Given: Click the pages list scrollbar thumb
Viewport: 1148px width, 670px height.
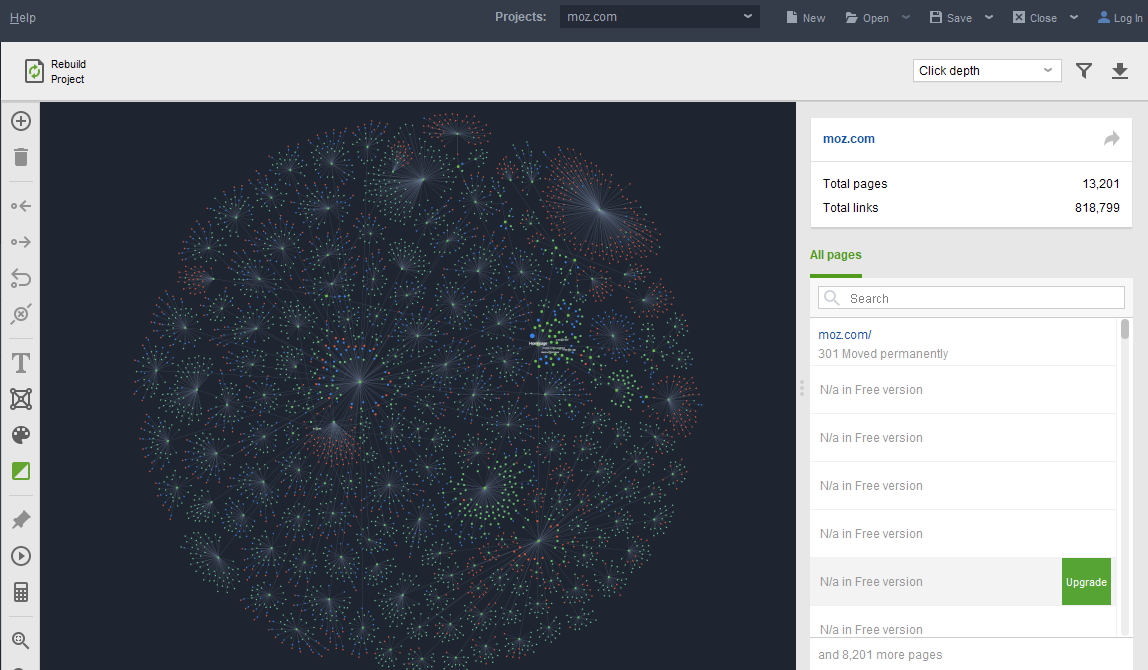Looking at the screenshot, I should coord(1125,329).
